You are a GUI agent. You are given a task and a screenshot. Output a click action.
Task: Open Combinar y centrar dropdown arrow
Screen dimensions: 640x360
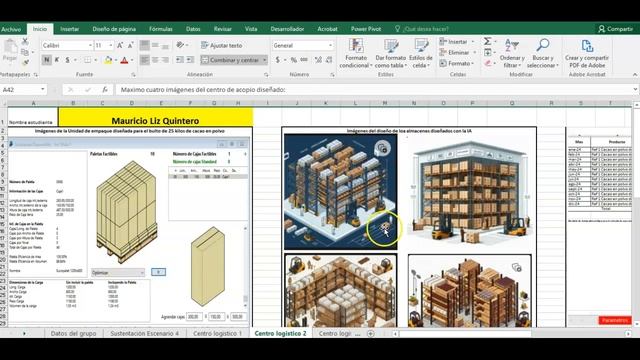[264, 60]
